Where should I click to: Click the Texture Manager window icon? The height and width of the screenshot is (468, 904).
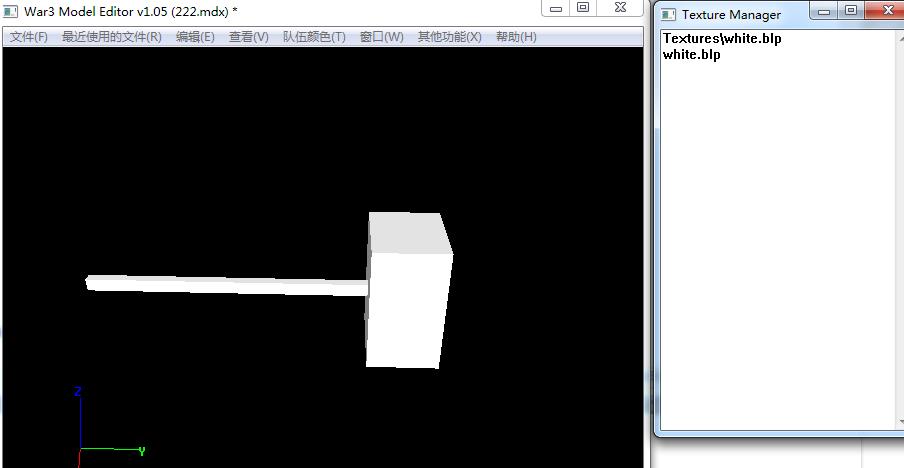[x=667, y=14]
